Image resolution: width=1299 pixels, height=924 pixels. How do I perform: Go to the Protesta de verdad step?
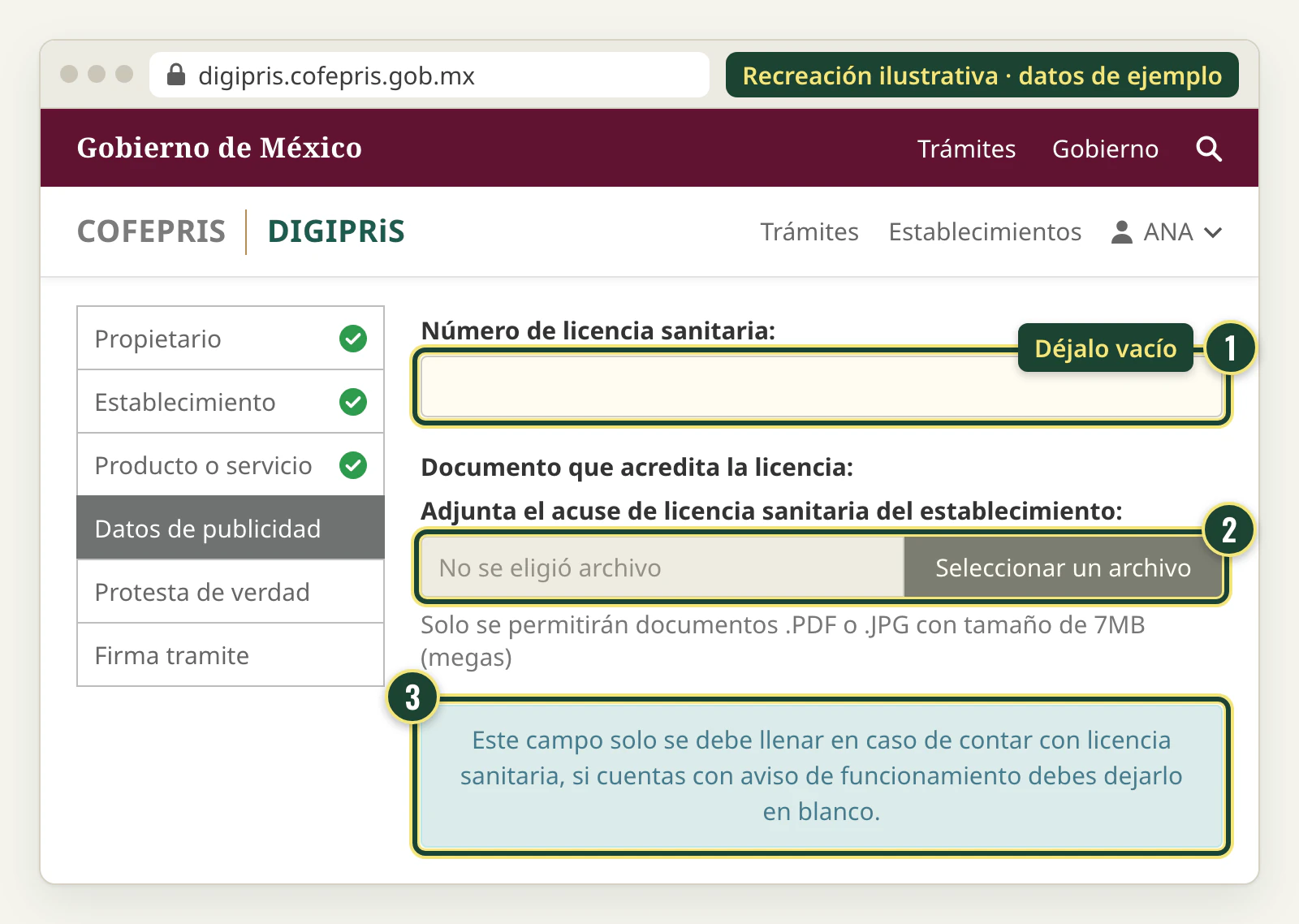tap(231, 592)
